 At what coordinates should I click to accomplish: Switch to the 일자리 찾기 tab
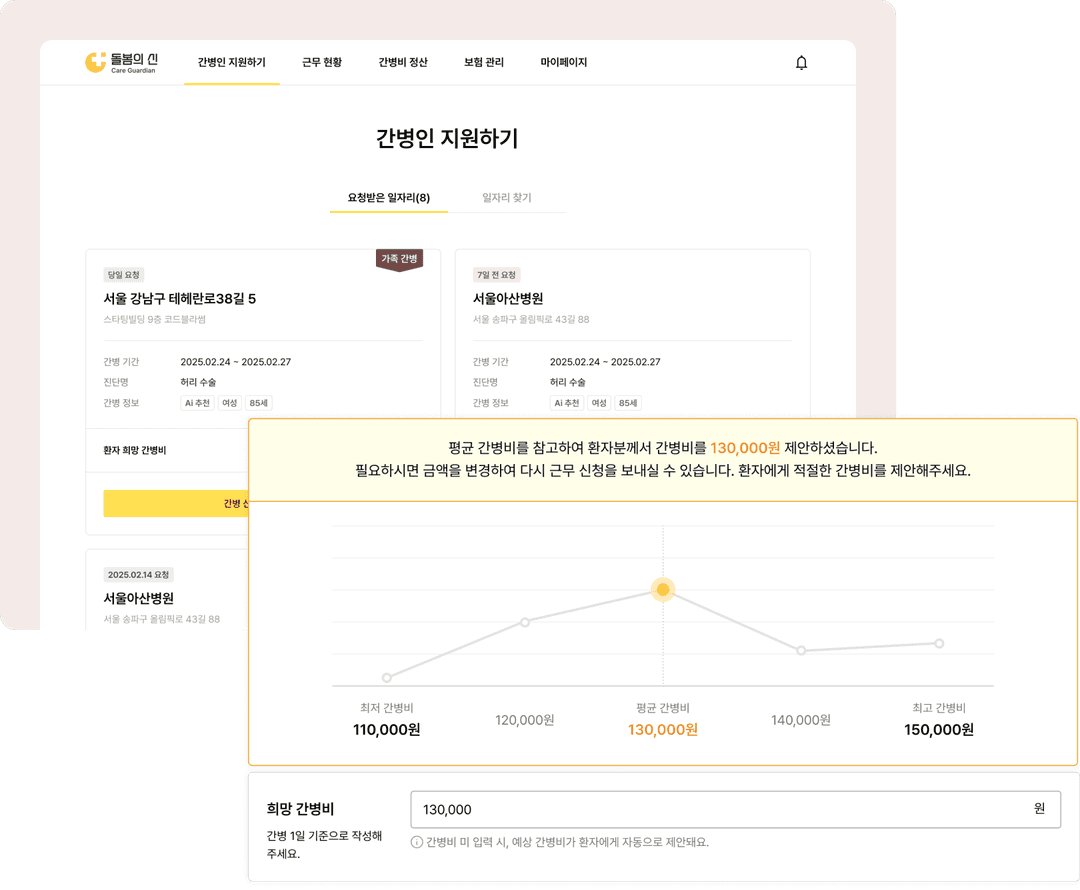pyautogui.click(x=507, y=198)
